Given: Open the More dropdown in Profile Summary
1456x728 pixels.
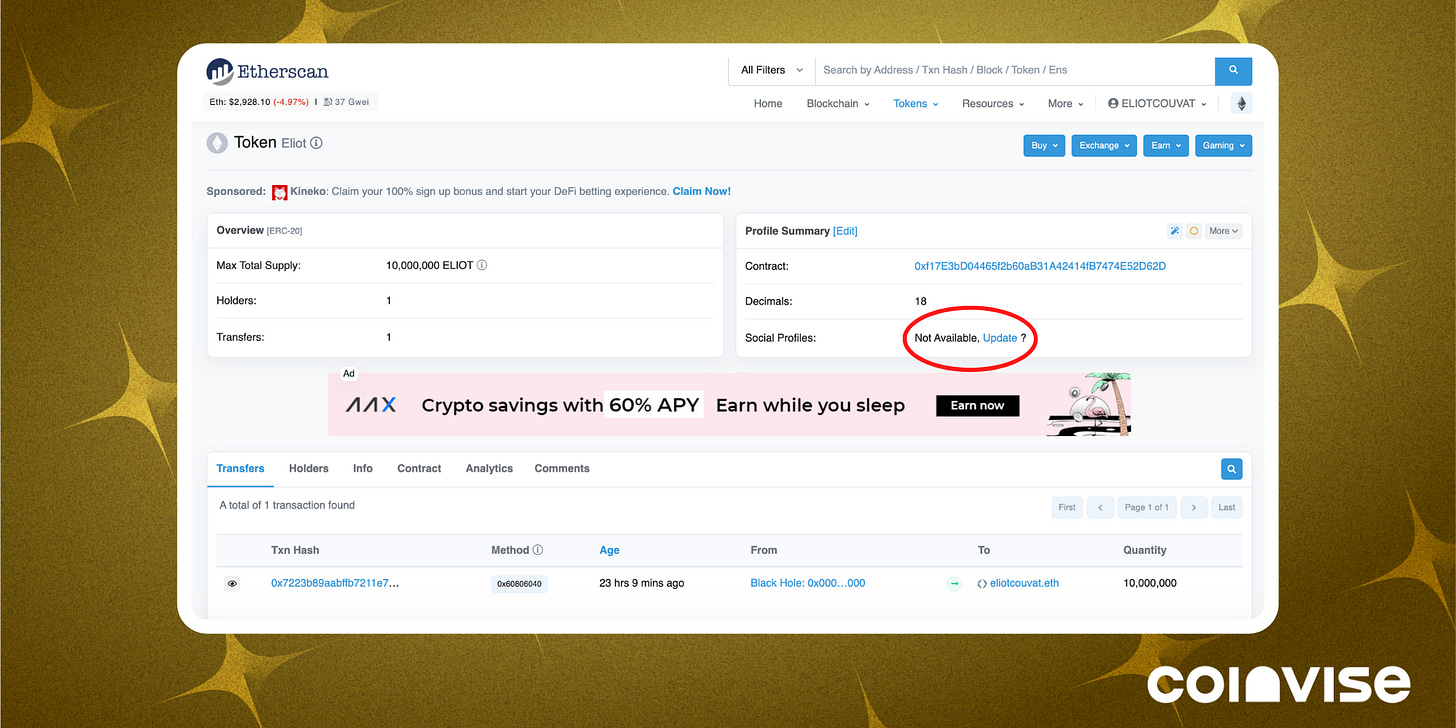Looking at the screenshot, I should point(1223,231).
